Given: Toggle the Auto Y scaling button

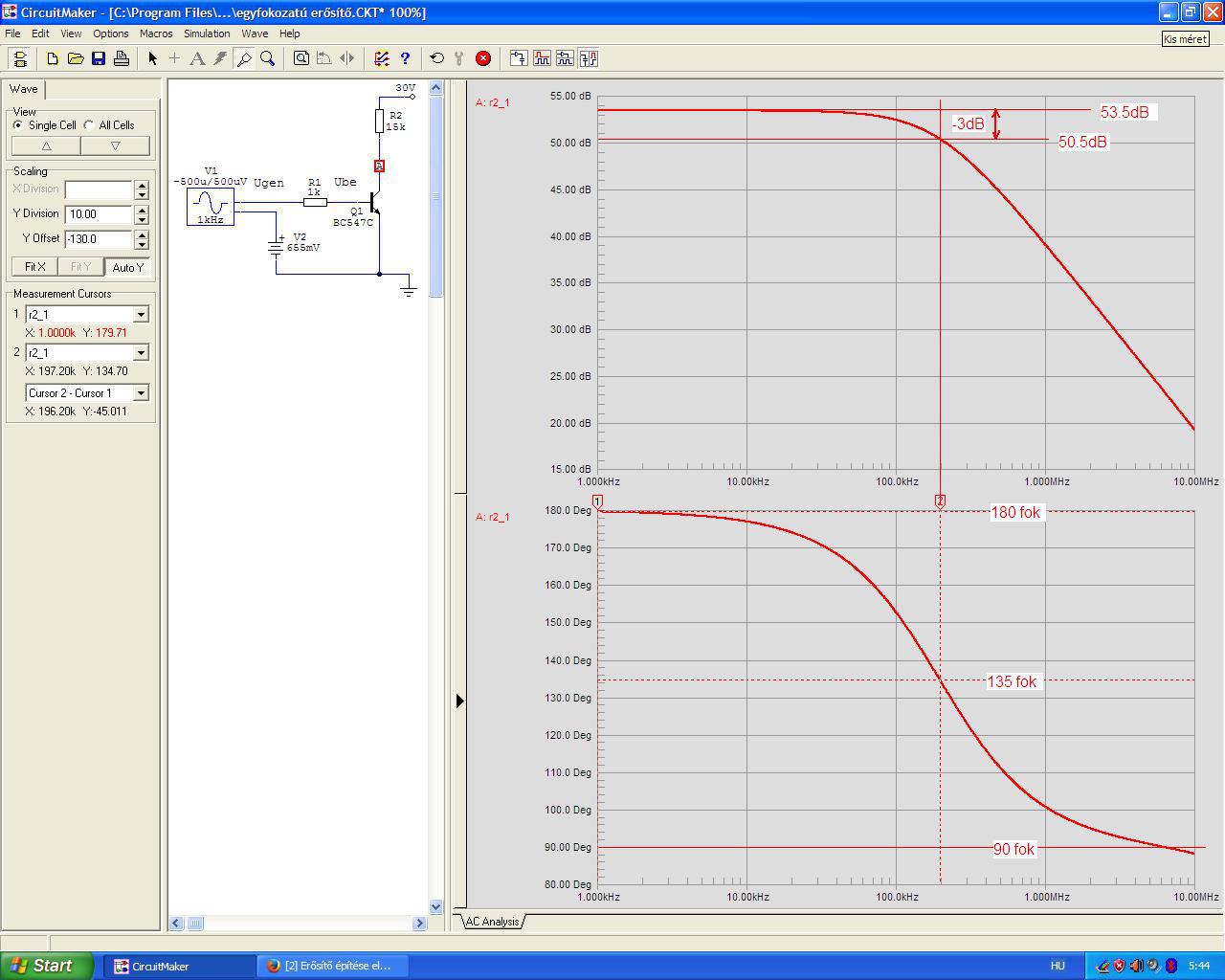Looking at the screenshot, I should [128, 267].
